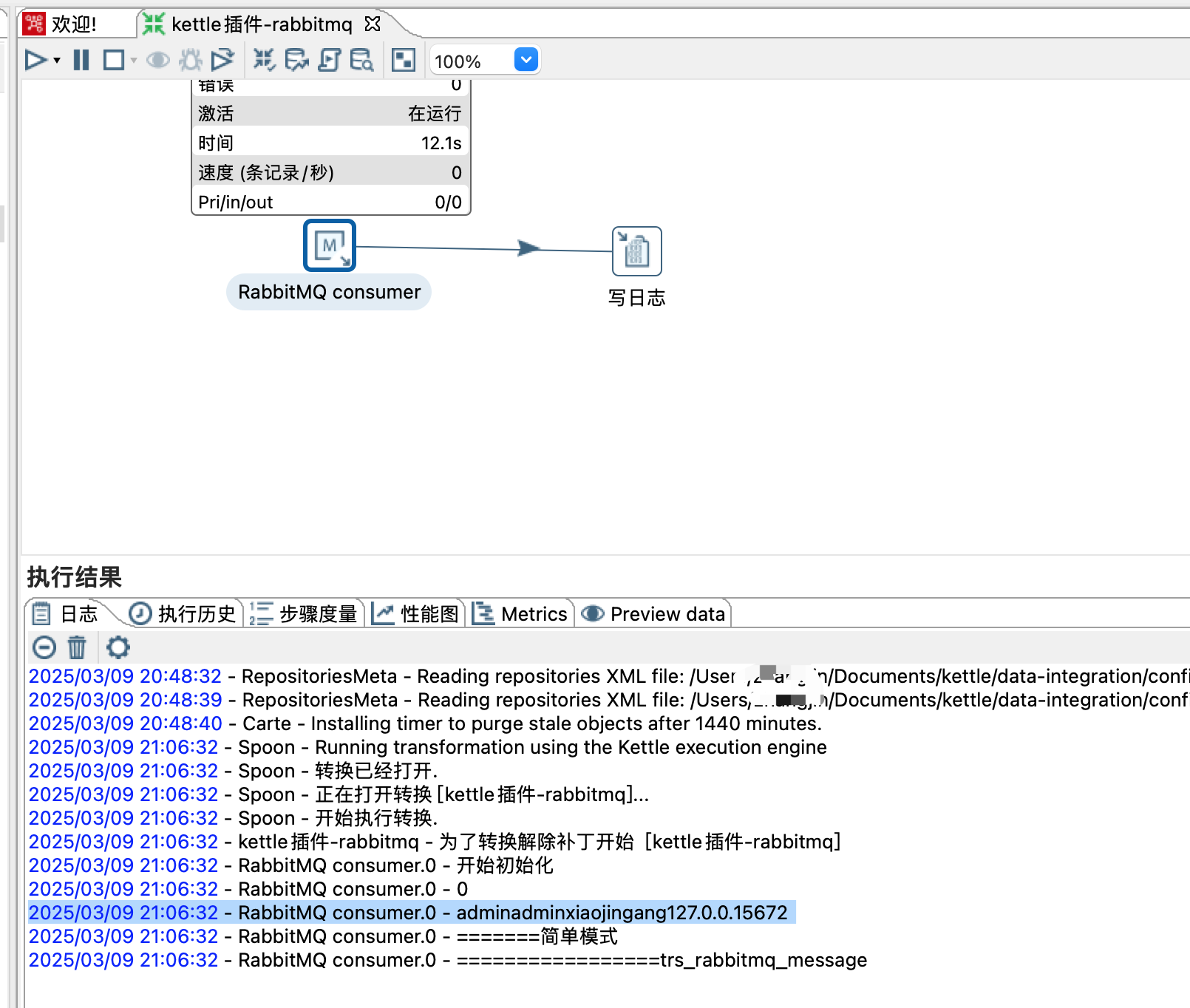Viewport: 1190px width, 1008px height.
Task: Click the log line containing 简单模式
Action: (x=323, y=936)
